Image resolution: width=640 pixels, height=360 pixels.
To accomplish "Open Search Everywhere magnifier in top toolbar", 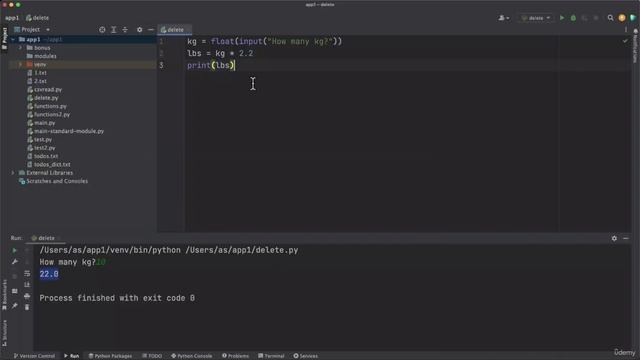I will click(x=610, y=18).
